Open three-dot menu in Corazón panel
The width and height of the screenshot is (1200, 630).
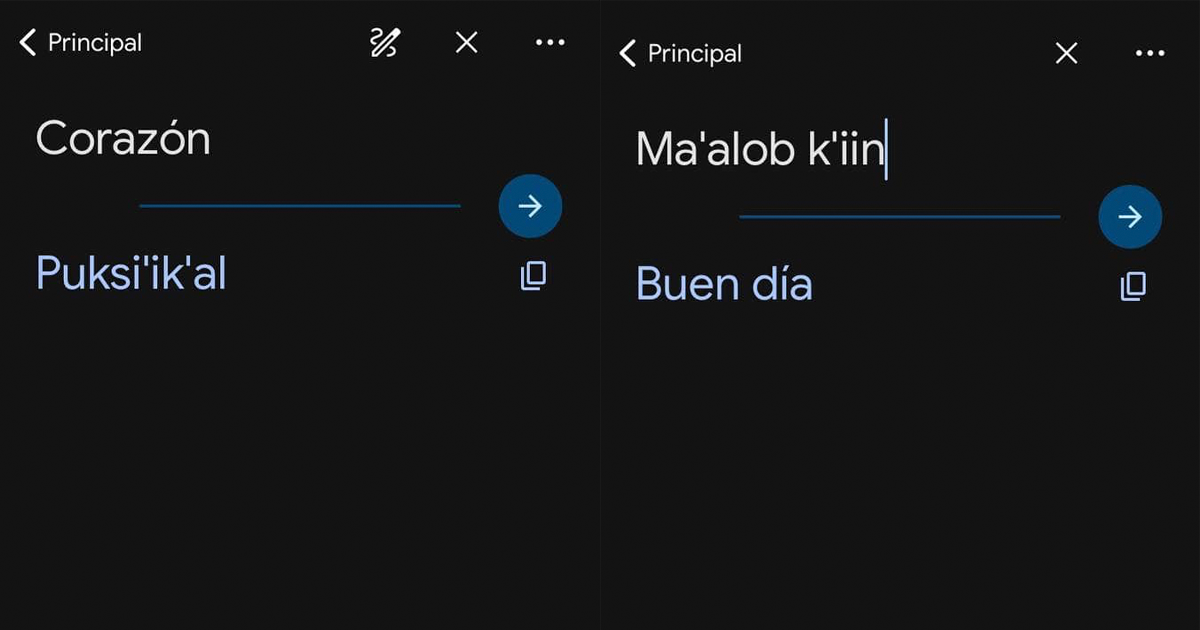pyautogui.click(x=550, y=43)
